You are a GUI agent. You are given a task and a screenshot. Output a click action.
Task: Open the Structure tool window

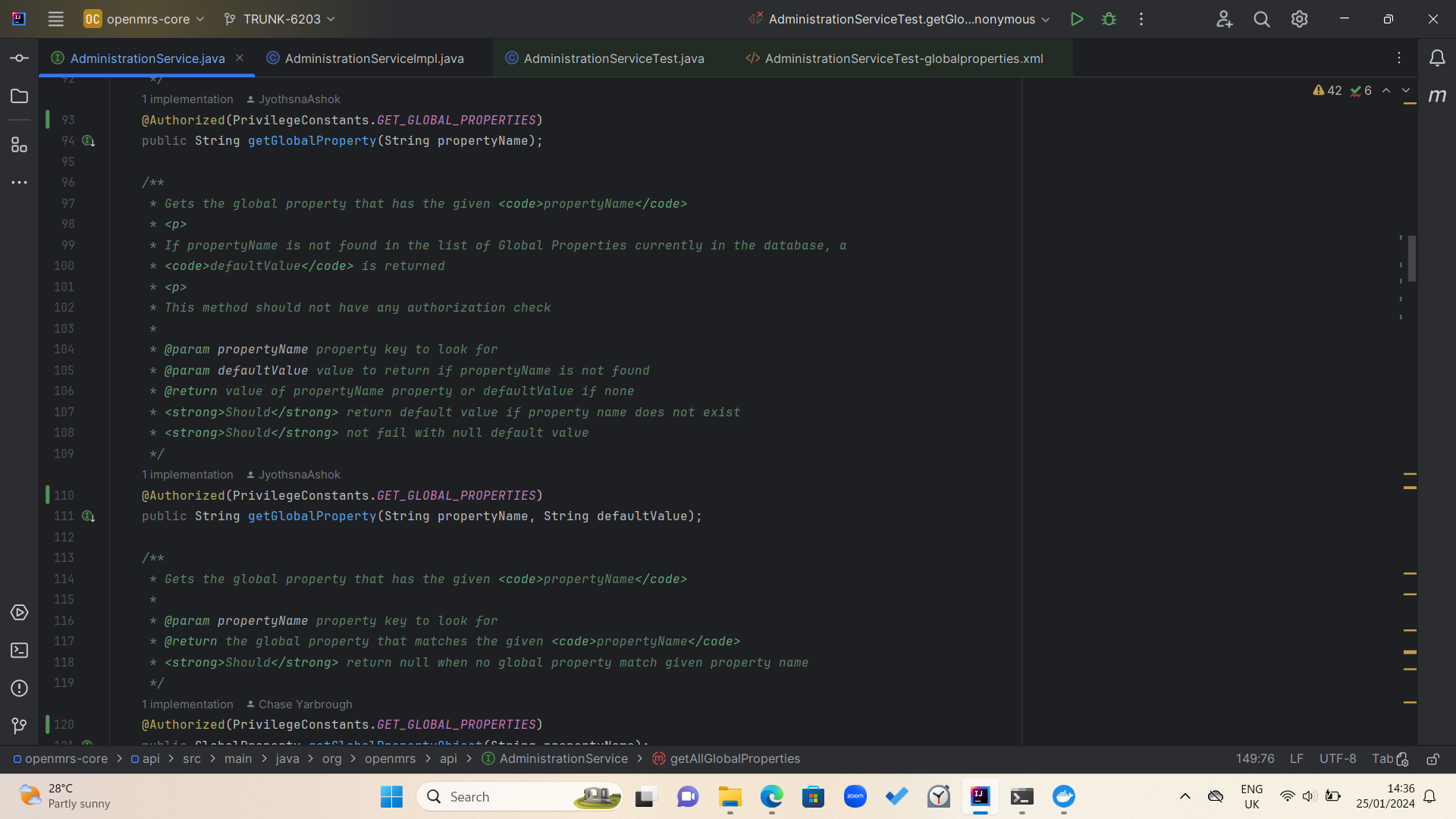tap(19, 144)
